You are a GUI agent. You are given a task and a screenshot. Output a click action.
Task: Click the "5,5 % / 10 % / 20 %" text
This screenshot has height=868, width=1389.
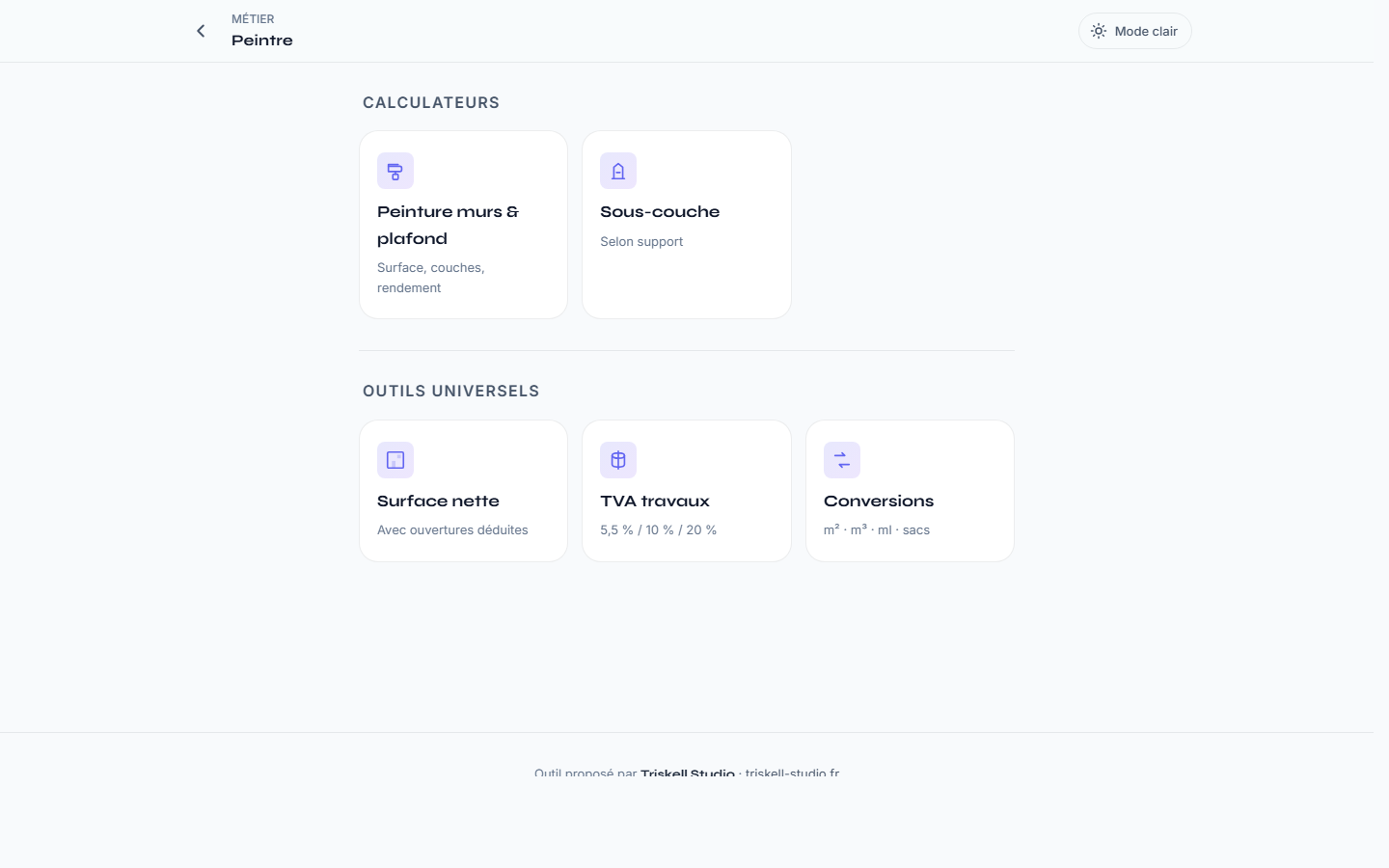click(658, 529)
